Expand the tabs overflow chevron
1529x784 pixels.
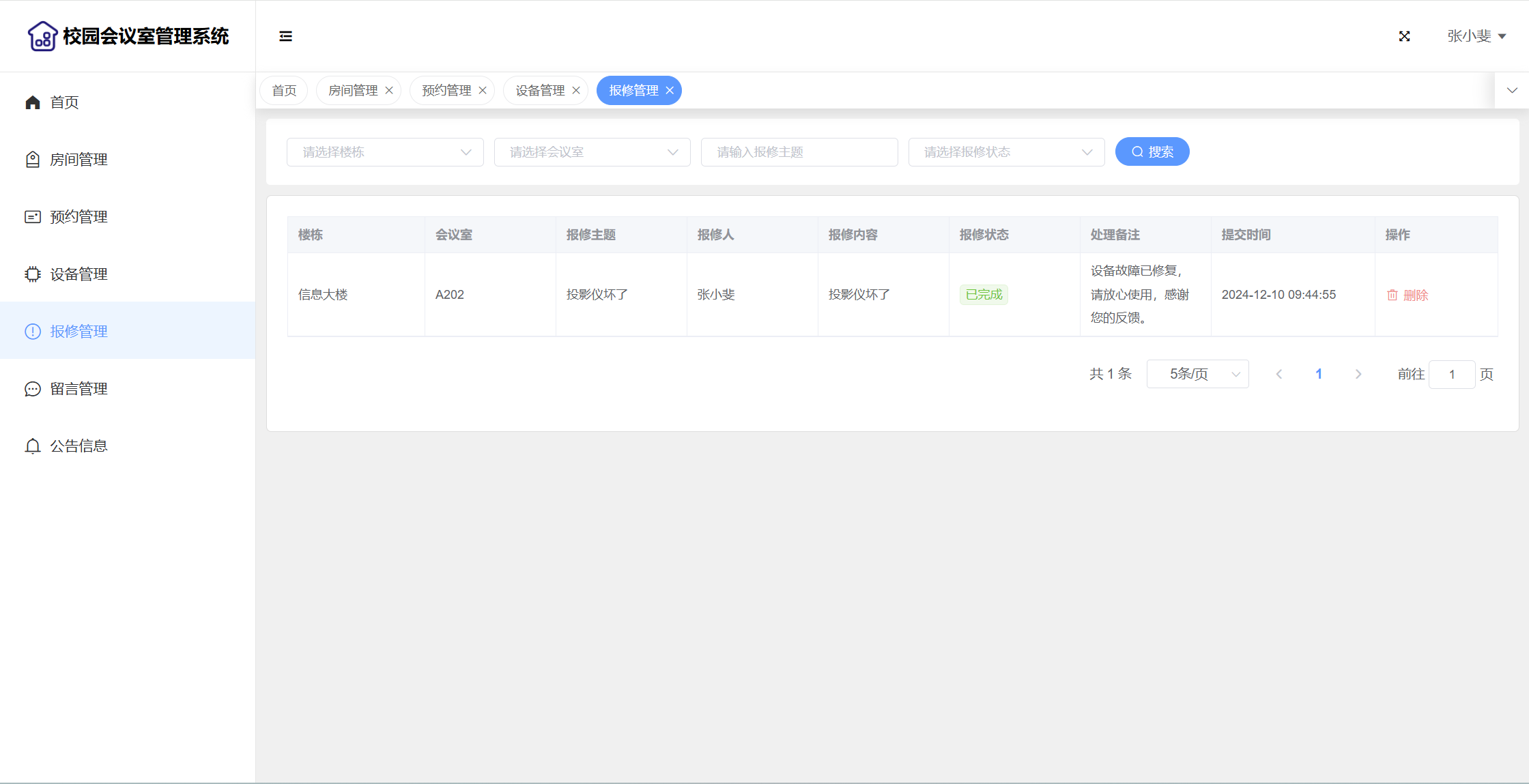1512,91
